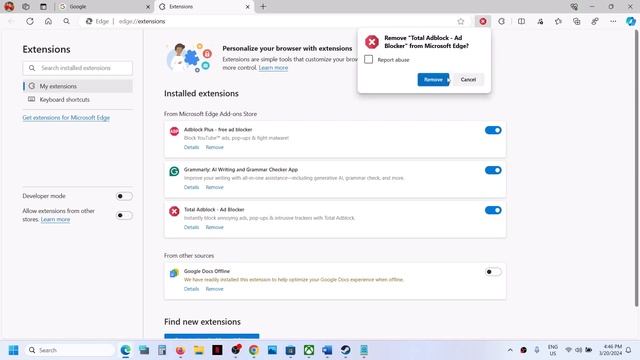Open vertical tabs action menu icon
Screen dimensions: 640x360
tap(43, 7)
